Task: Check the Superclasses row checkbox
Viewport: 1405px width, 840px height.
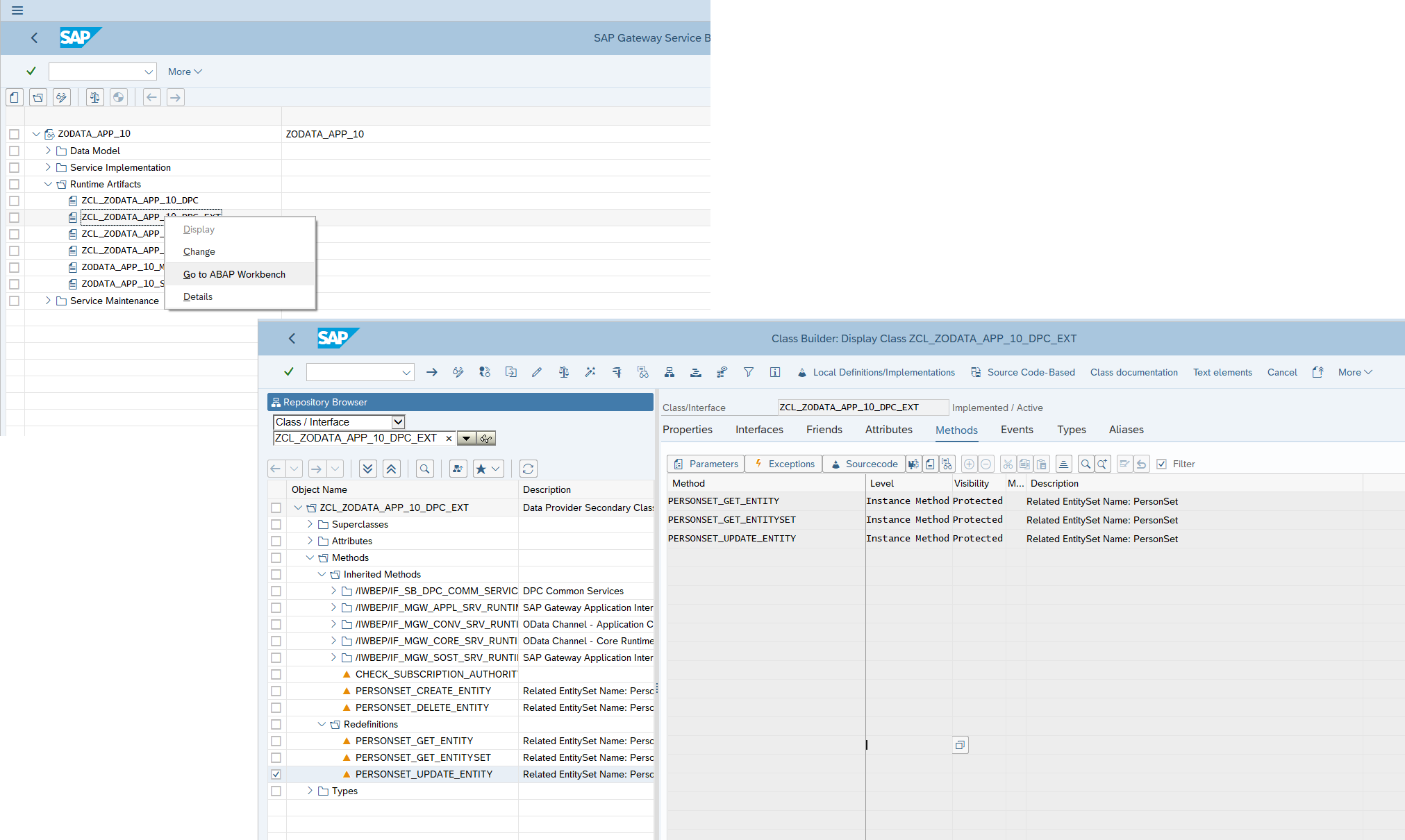Action: click(x=276, y=524)
